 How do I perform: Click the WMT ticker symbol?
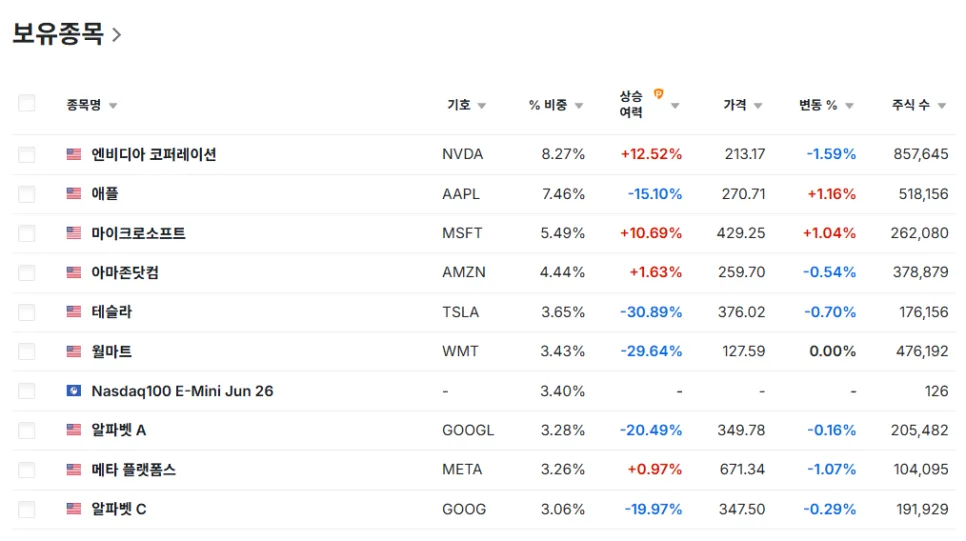click(x=460, y=351)
